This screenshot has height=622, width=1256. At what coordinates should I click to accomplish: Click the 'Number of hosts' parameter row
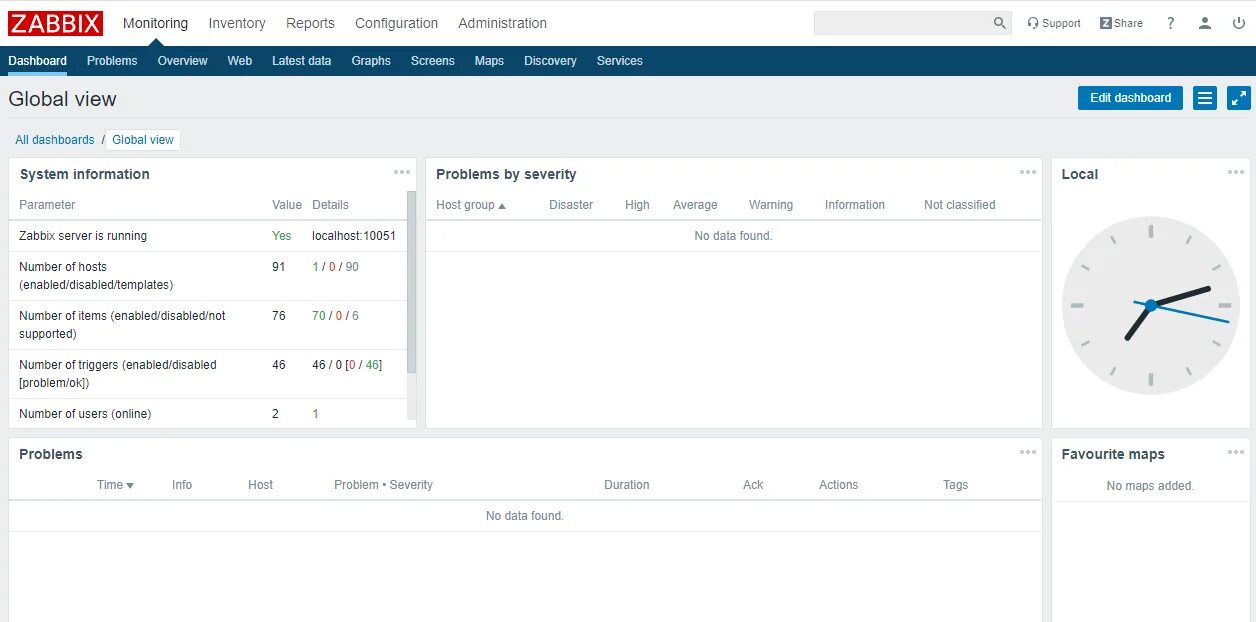208,276
